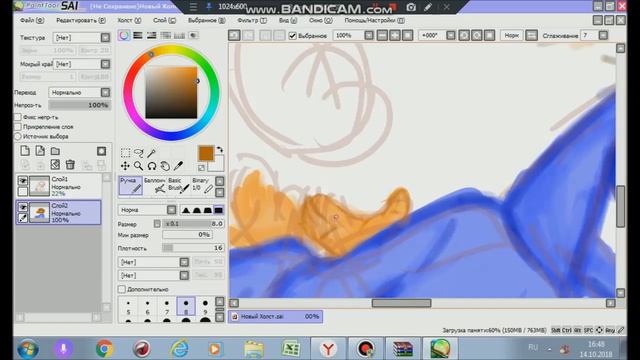Open the Windows Start menu

tap(28, 349)
